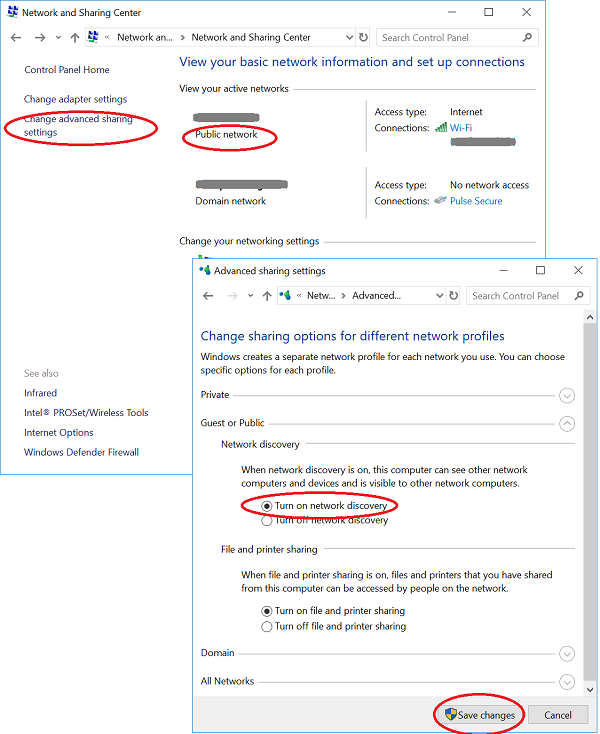Click scrollbar up arrow in Advanced sharing settings
Image resolution: width=600 pixels, height=734 pixels.
pyautogui.click(x=590, y=317)
